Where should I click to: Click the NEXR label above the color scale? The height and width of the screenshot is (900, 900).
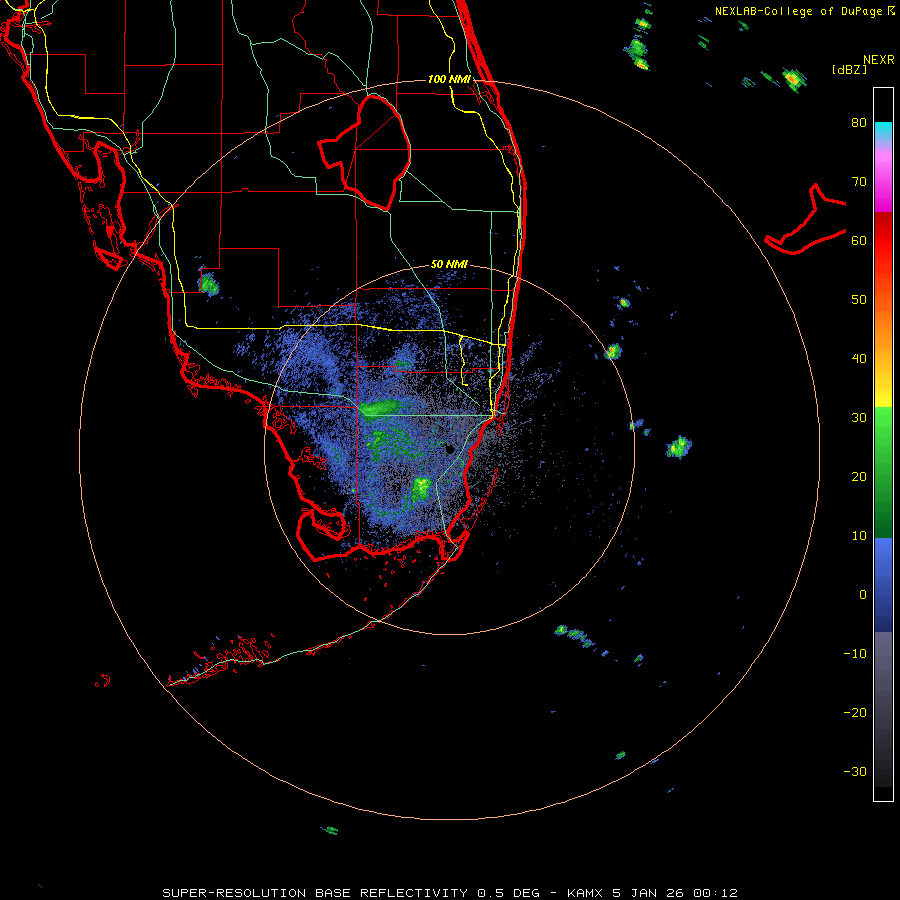coord(878,60)
